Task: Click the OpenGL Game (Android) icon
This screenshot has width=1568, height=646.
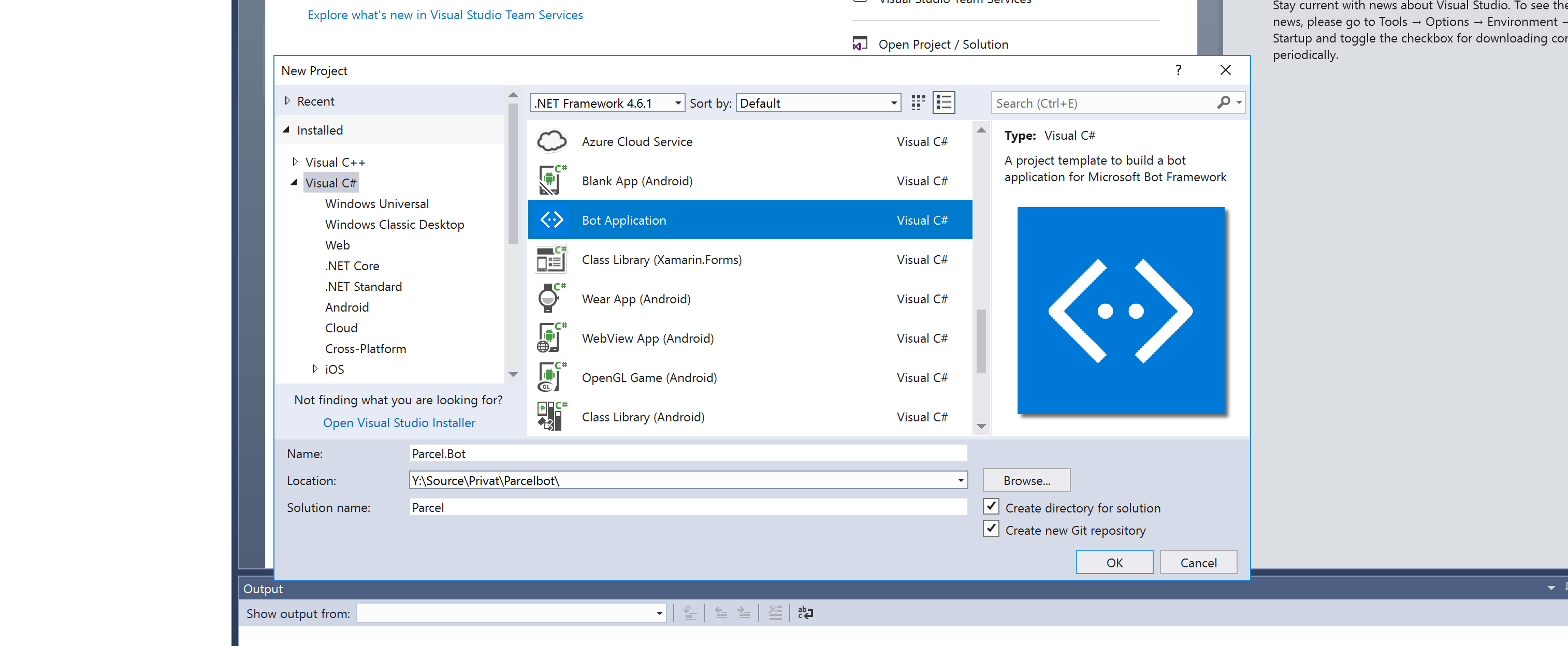Action: point(549,377)
